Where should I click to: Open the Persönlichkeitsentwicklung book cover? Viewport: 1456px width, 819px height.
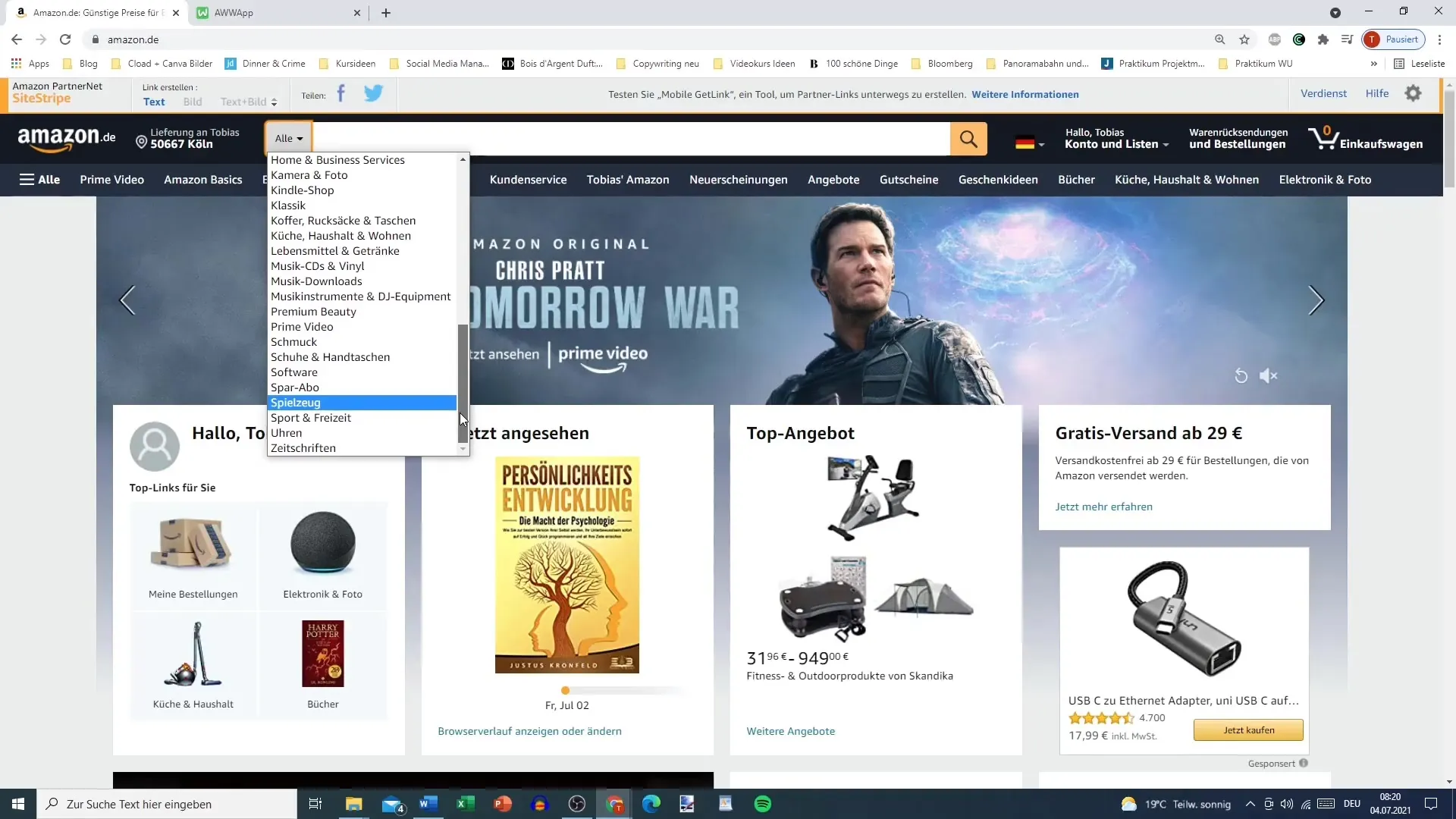[567, 565]
